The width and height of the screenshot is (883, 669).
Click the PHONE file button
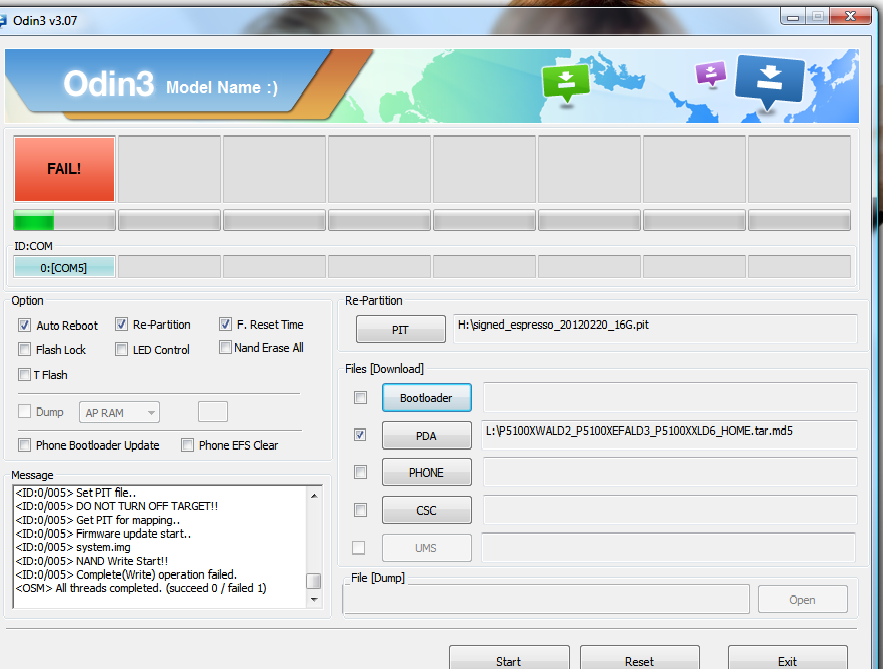(x=426, y=472)
